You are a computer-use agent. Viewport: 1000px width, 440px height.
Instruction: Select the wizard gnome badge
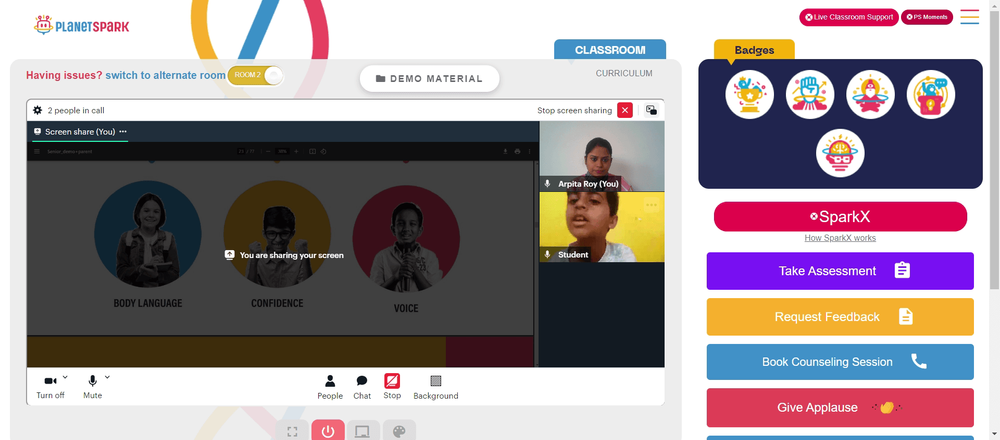(x=871, y=94)
